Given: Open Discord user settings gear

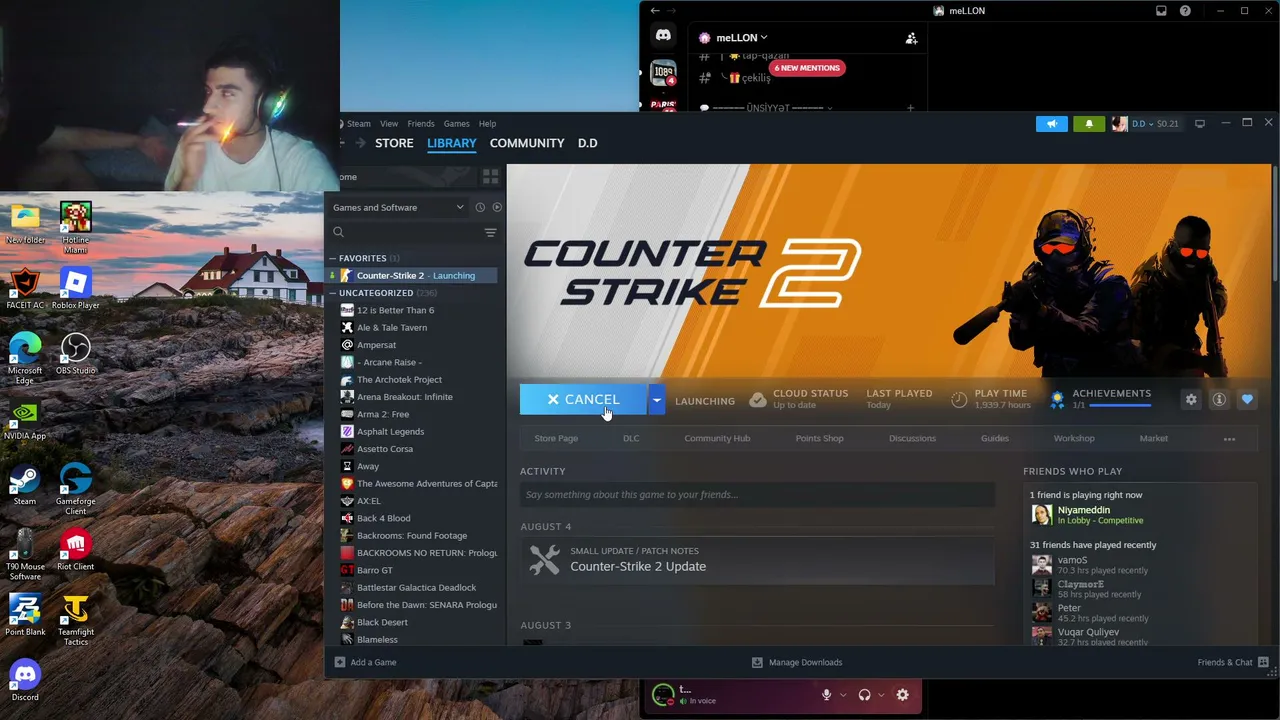Looking at the screenshot, I should click(x=902, y=695).
